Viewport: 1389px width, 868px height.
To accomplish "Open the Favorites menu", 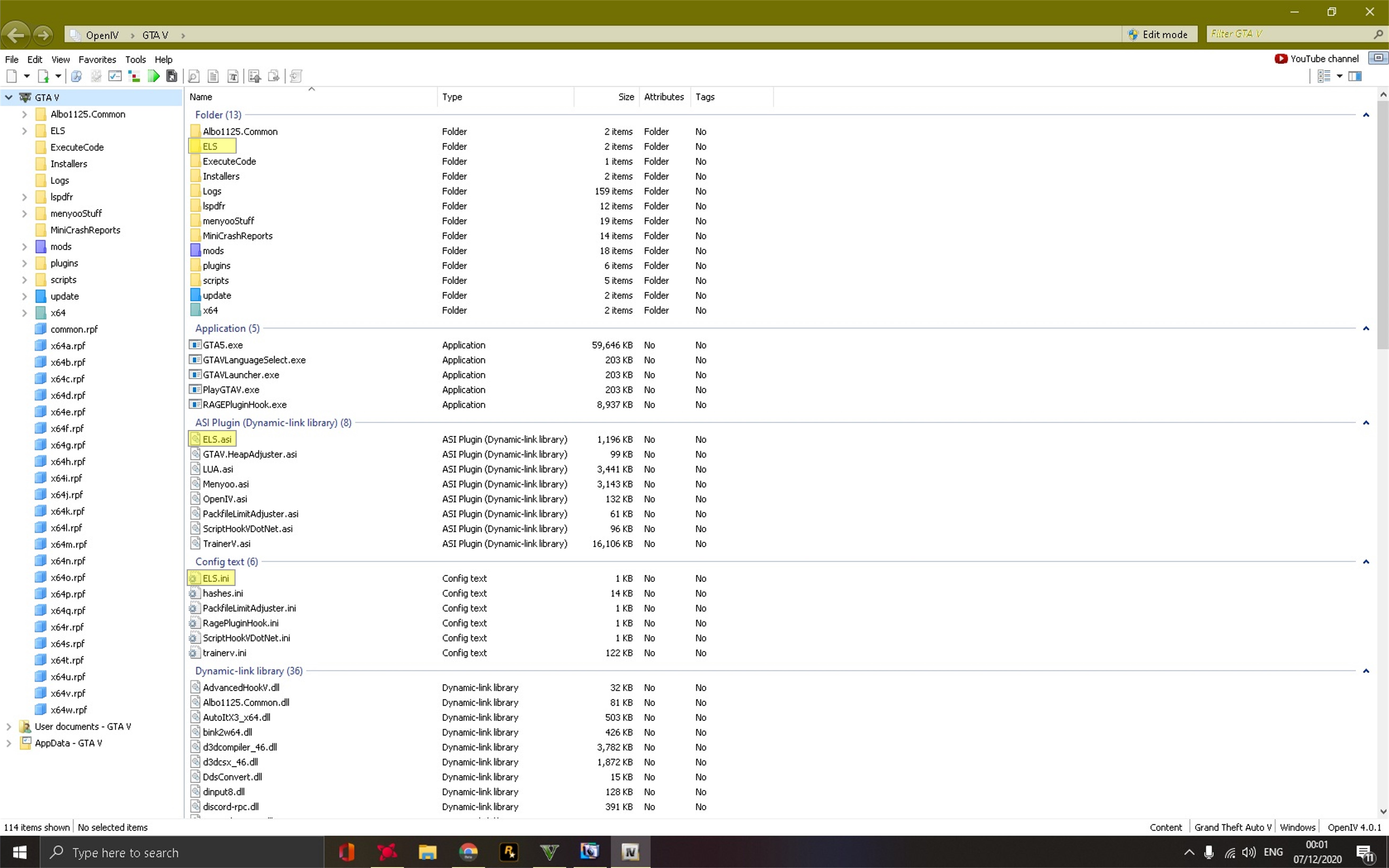I will click(97, 59).
